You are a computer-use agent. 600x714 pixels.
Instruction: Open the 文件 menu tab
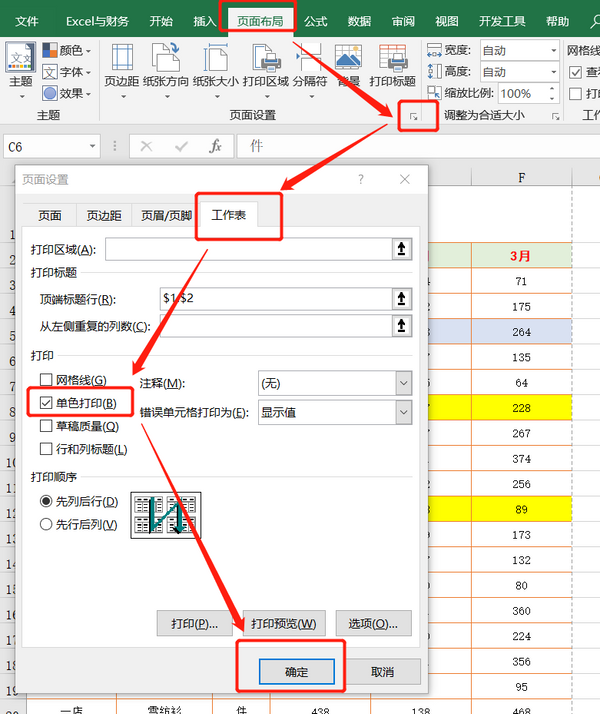[26, 21]
